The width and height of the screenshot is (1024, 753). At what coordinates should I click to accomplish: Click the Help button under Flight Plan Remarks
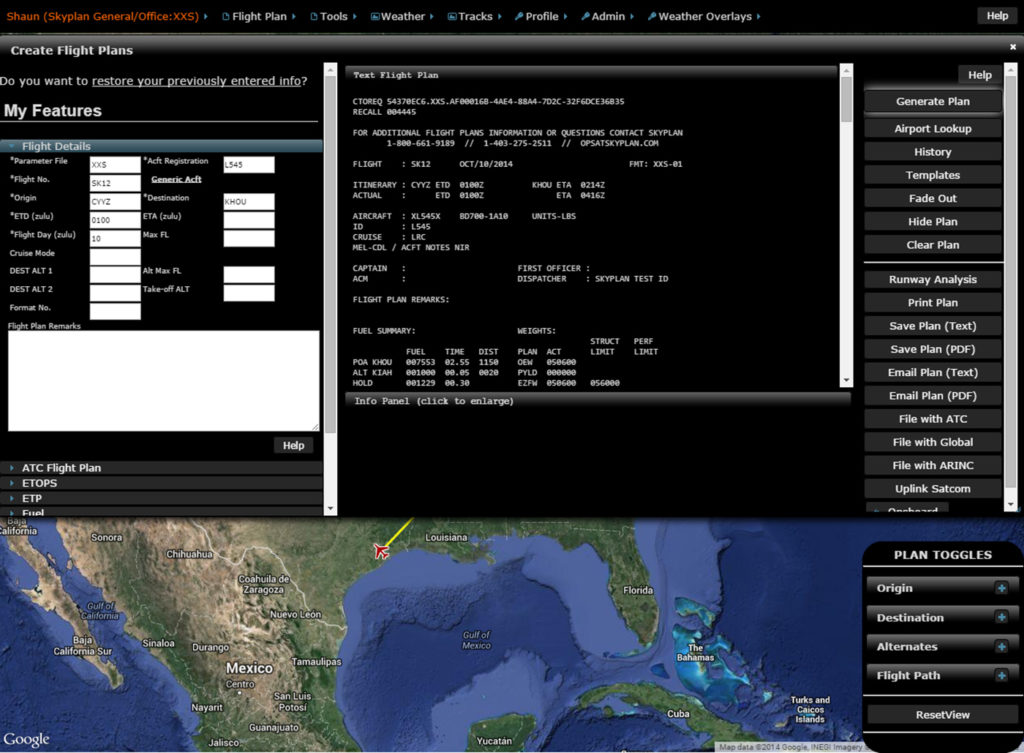pyautogui.click(x=293, y=445)
